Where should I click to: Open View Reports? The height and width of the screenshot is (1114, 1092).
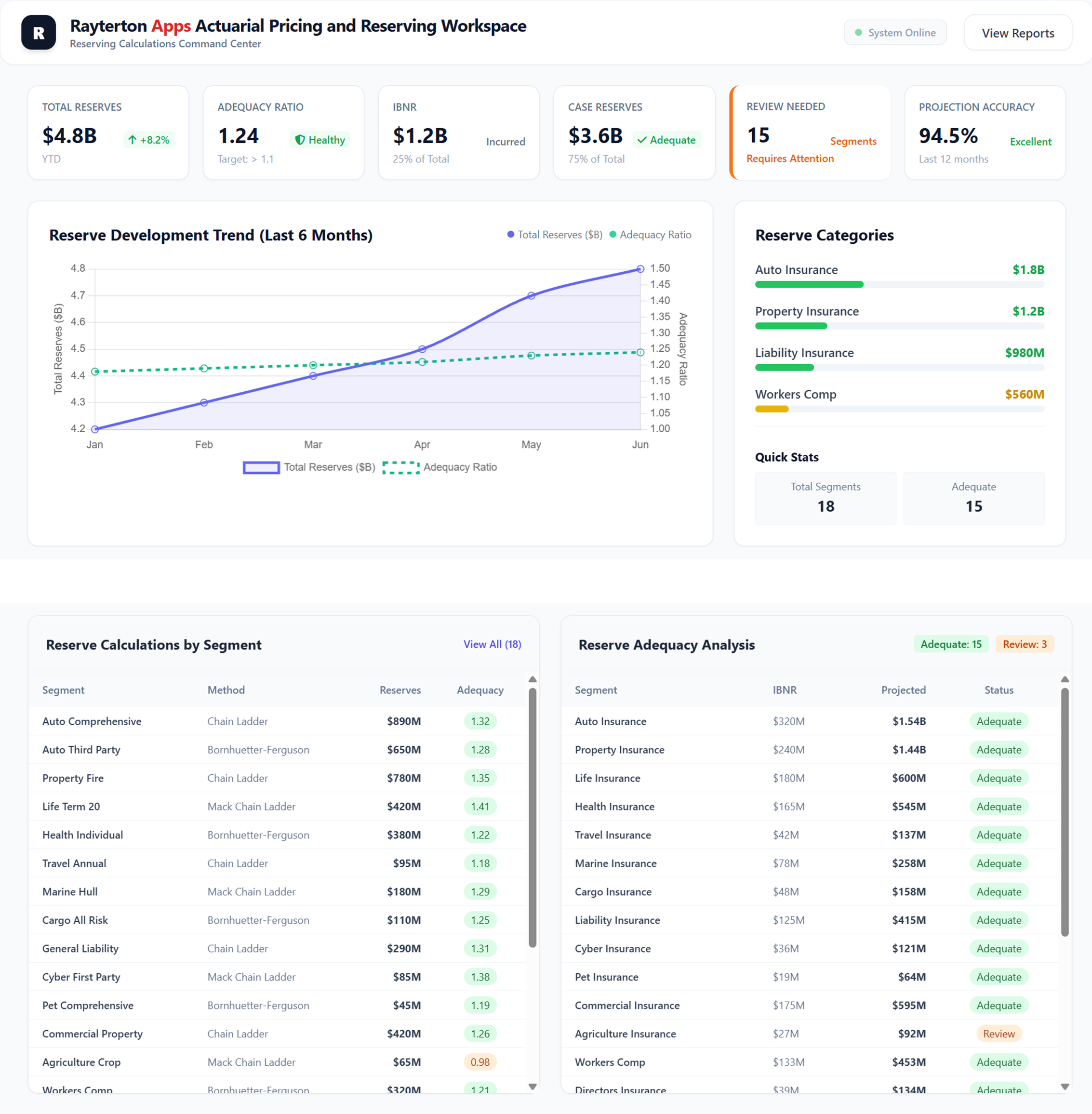click(1017, 33)
